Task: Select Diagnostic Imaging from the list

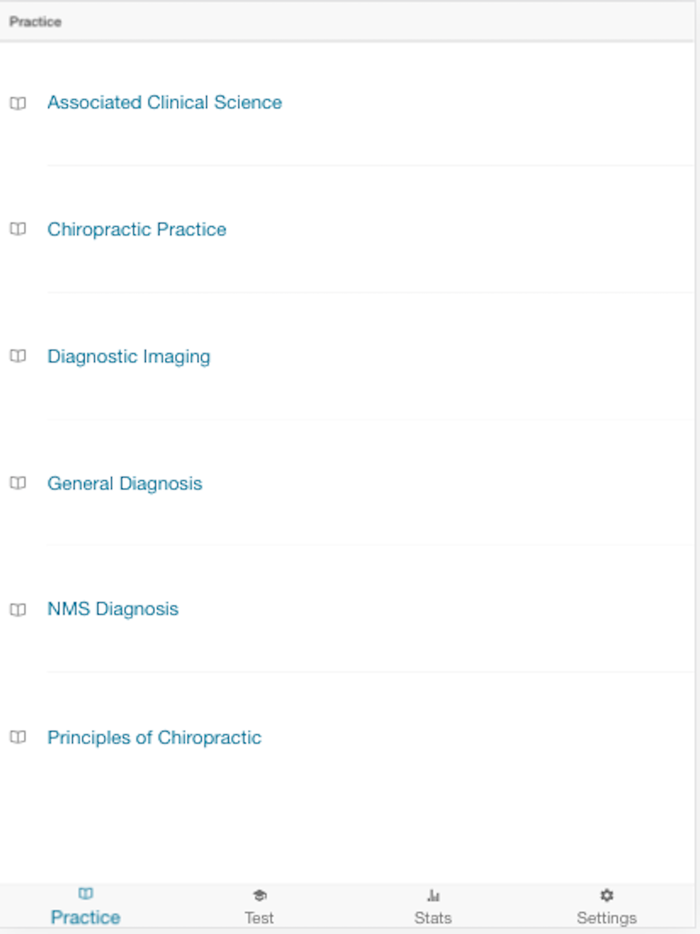Action: 128,356
